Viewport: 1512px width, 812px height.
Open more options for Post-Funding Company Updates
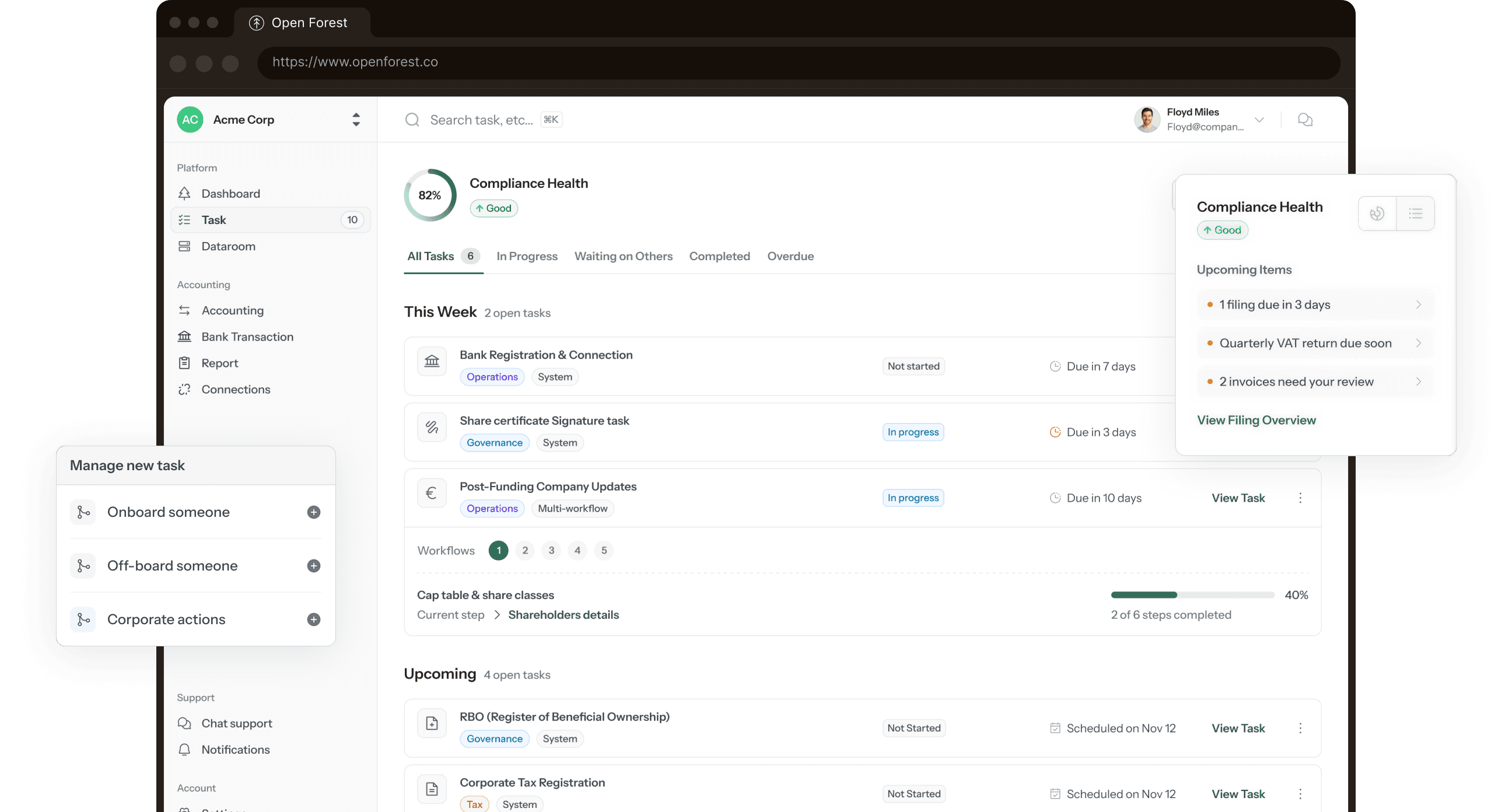[1300, 498]
